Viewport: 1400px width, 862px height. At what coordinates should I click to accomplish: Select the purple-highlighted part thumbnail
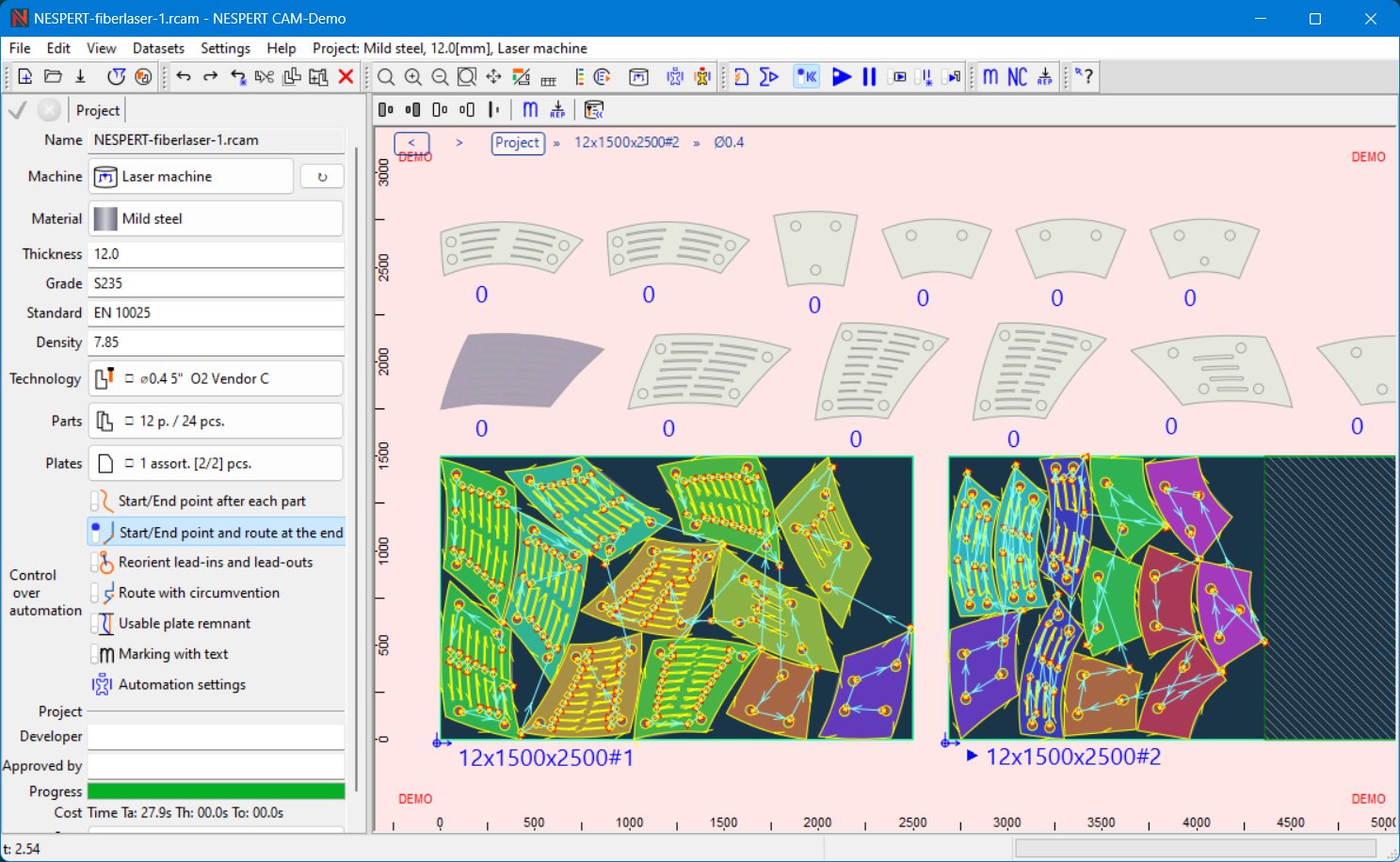(x=522, y=371)
